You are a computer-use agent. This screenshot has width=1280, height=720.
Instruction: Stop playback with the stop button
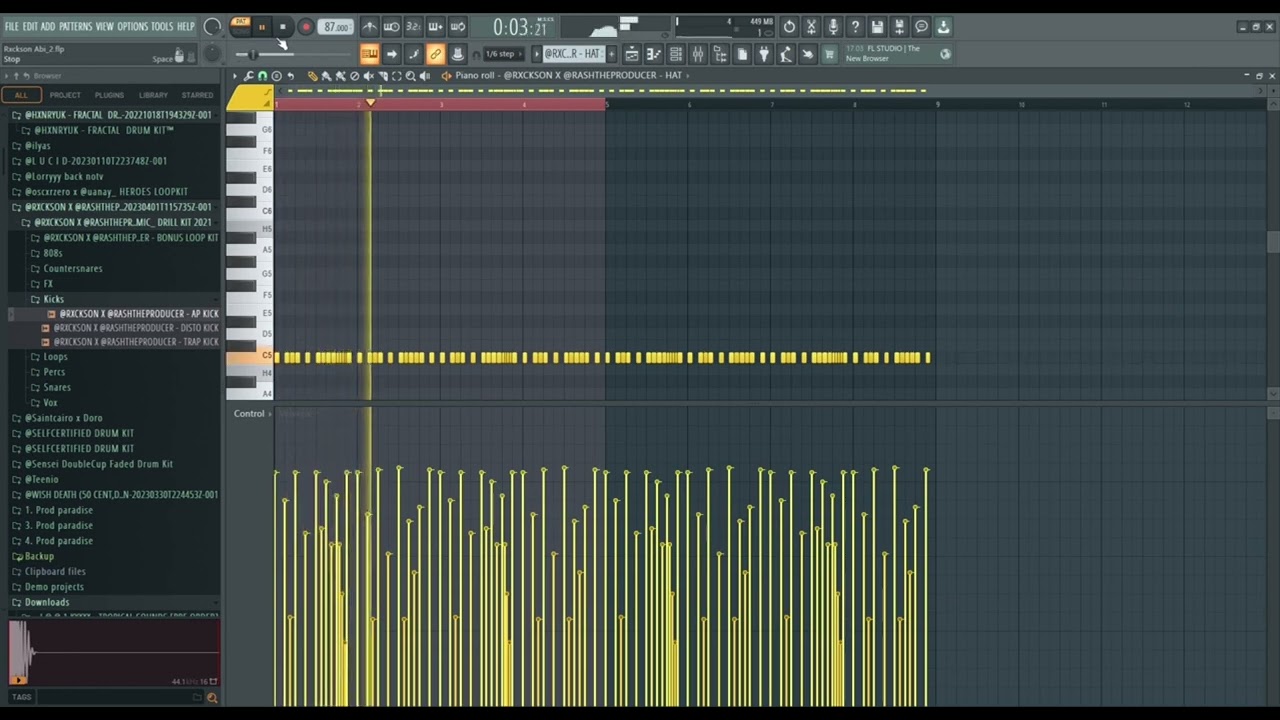pos(283,27)
